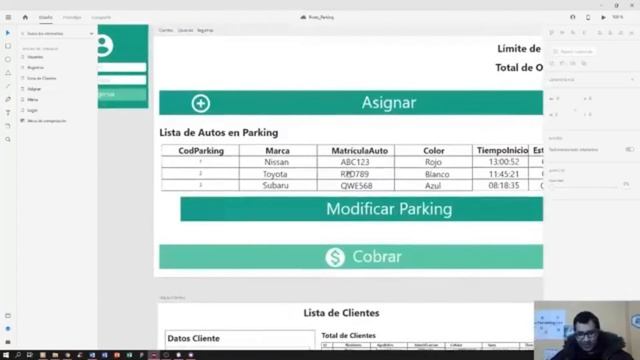Screen dimensions: 640x360
Task: Select the Polygon tool
Action: (x=8, y=73)
